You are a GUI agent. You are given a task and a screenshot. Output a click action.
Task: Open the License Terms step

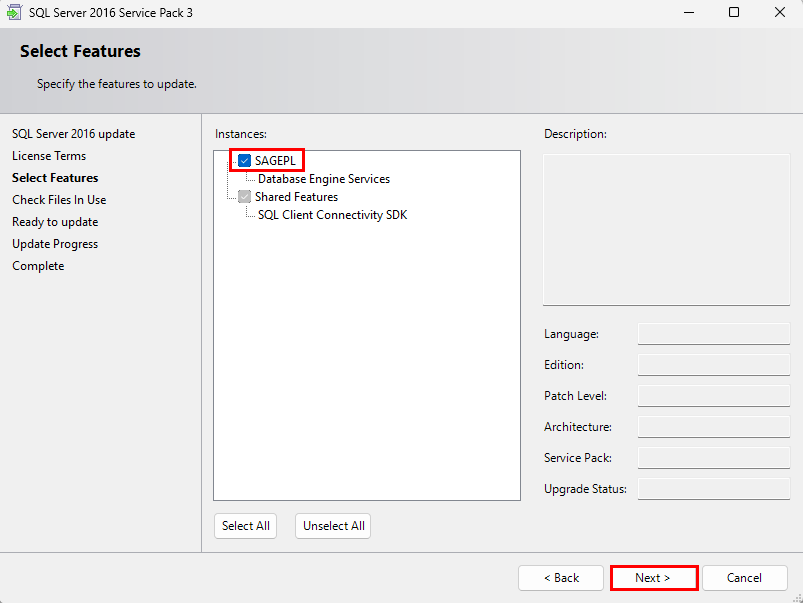[x=49, y=156]
